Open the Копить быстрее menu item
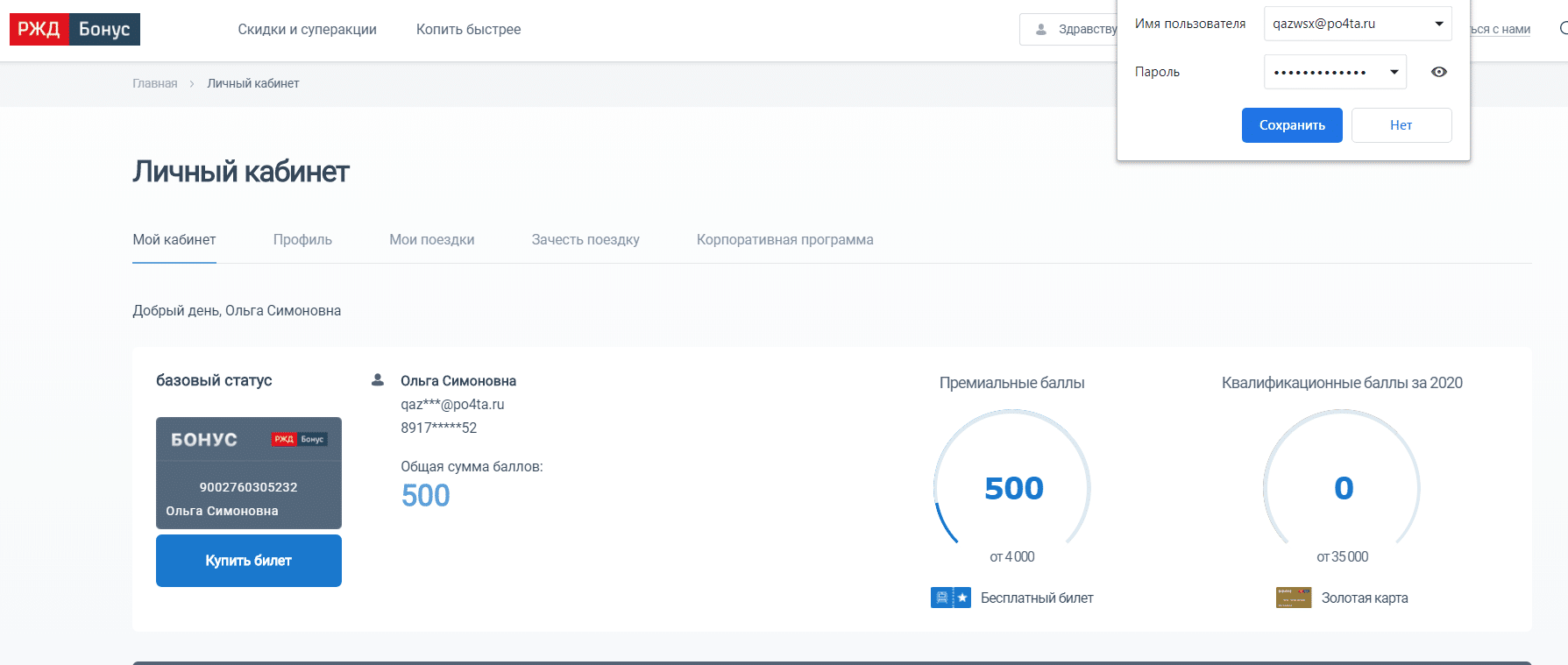1568x665 pixels. [468, 30]
